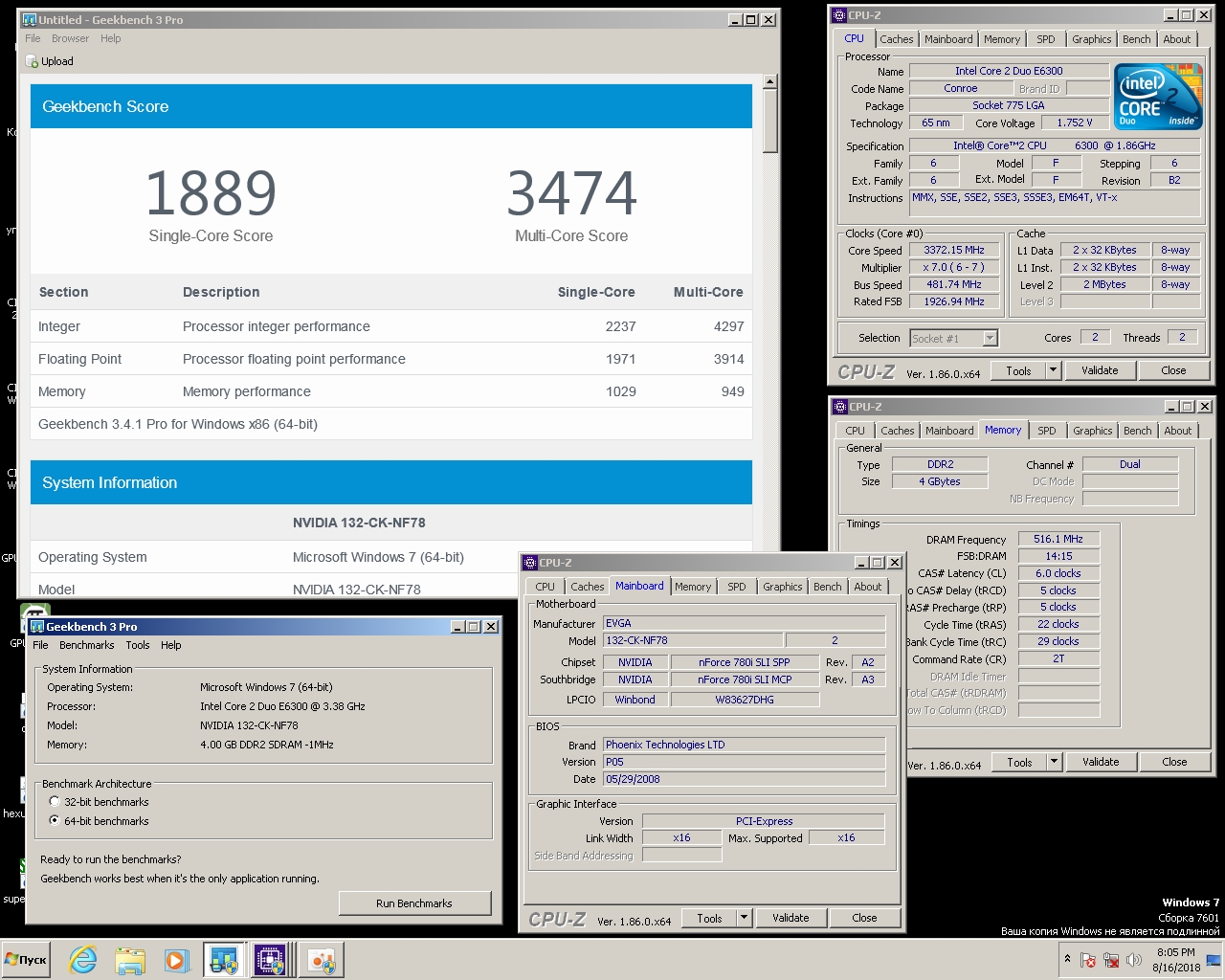This screenshot has width=1225, height=980.
Task: Click Tools button in CPU-Z Memory window
Action: coord(1019,762)
